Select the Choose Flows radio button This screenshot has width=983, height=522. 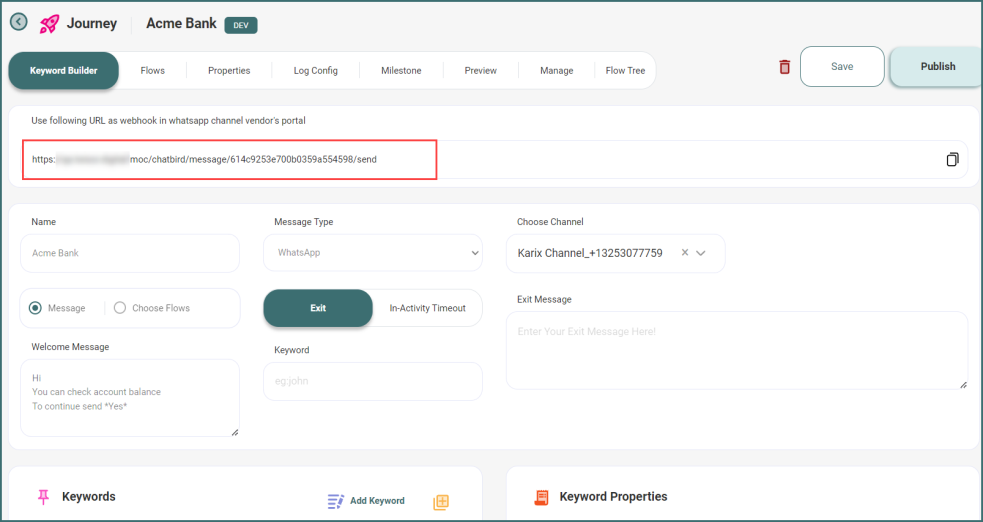click(x=120, y=308)
